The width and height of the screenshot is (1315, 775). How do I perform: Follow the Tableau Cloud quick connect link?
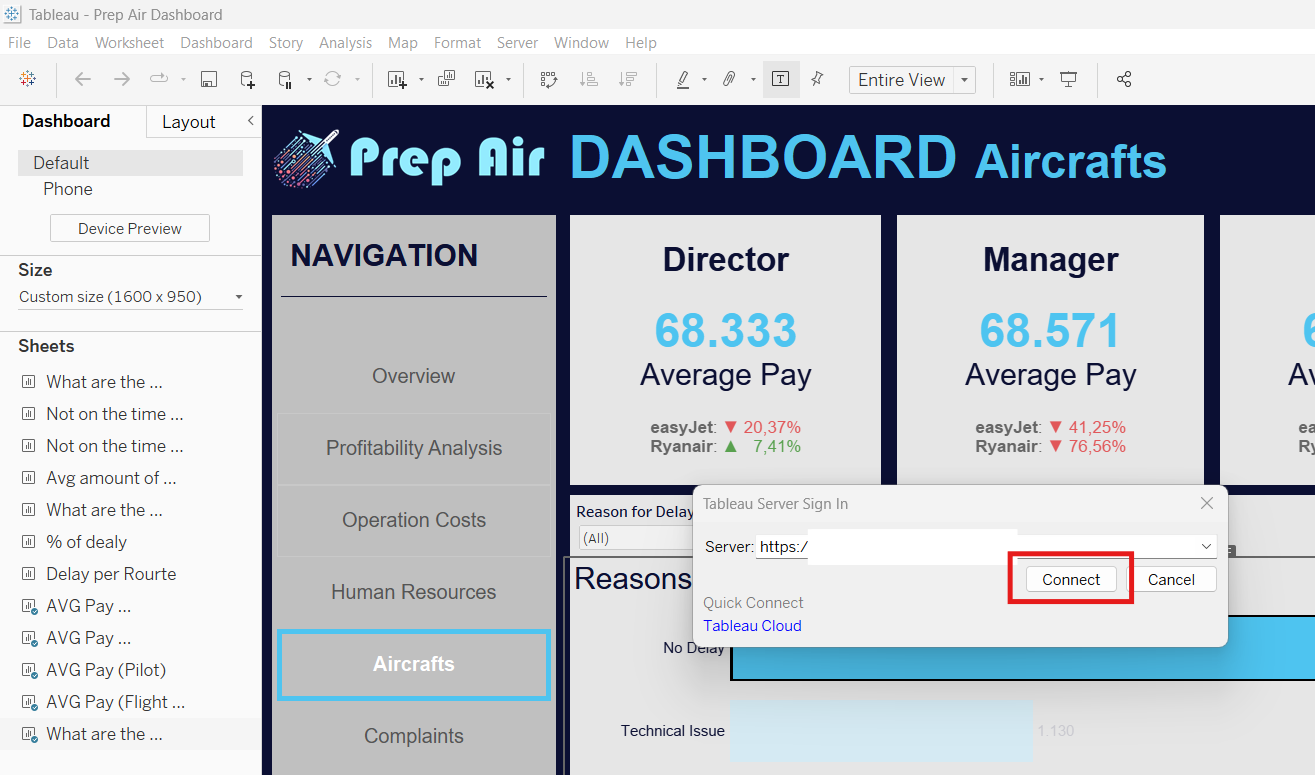click(x=752, y=626)
